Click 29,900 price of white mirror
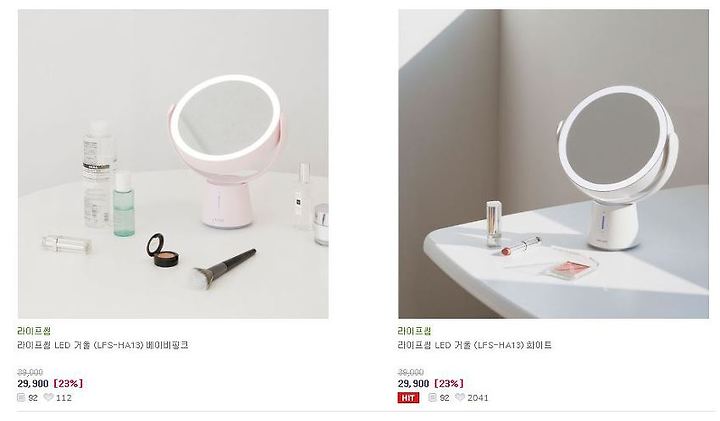This screenshot has height=421, width=720. 414,383
